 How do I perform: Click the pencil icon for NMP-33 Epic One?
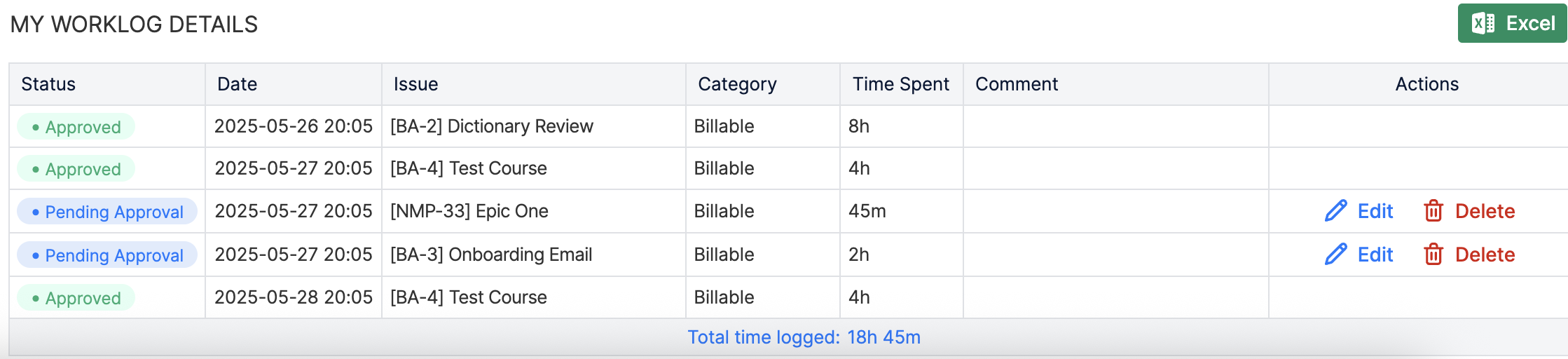(1335, 211)
